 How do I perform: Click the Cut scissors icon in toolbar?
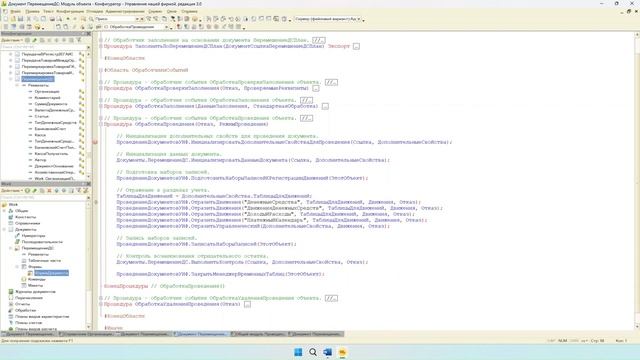[29, 19]
